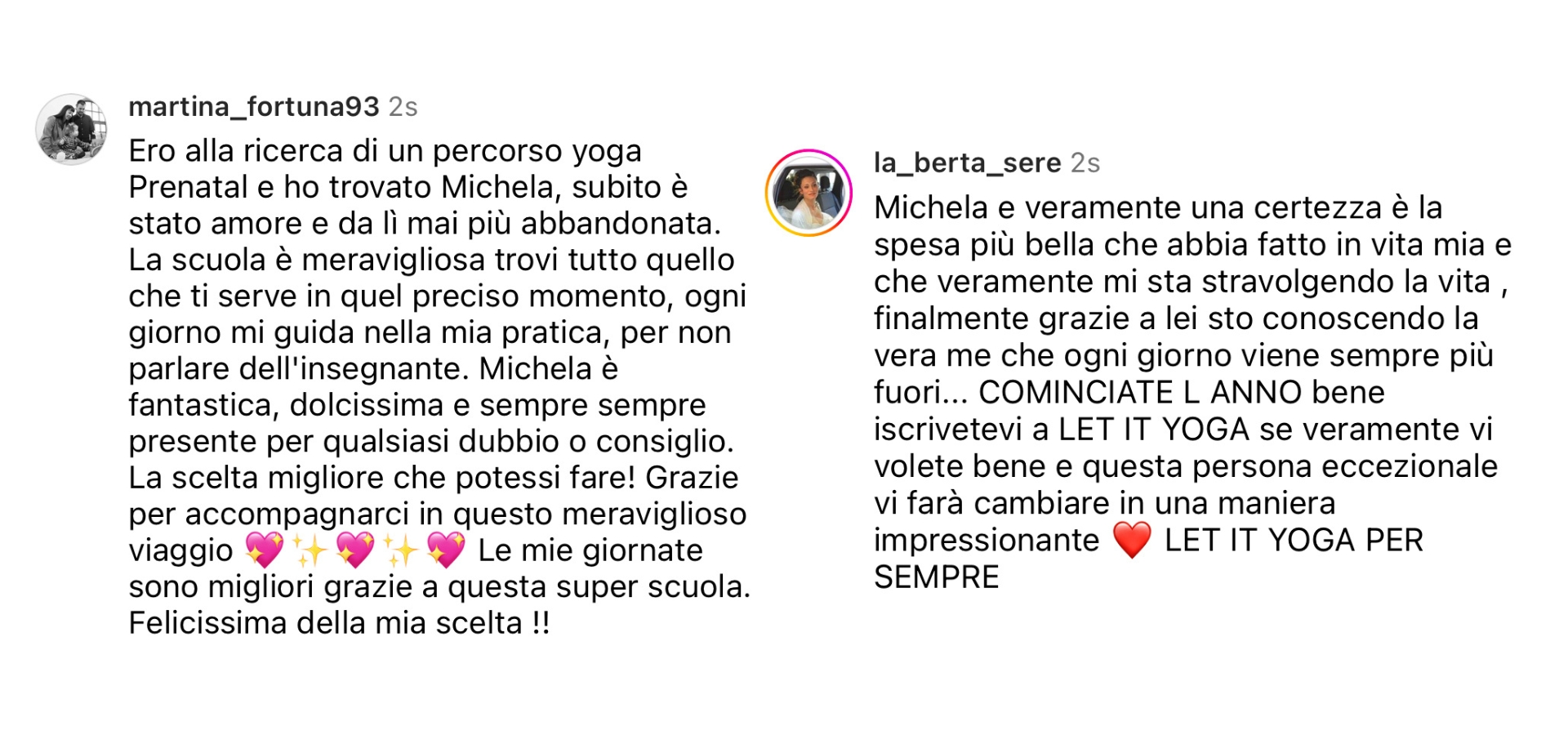Click the la_berta_sere username
The height and width of the screenshot is (735, 1568).
click(967, 163)
